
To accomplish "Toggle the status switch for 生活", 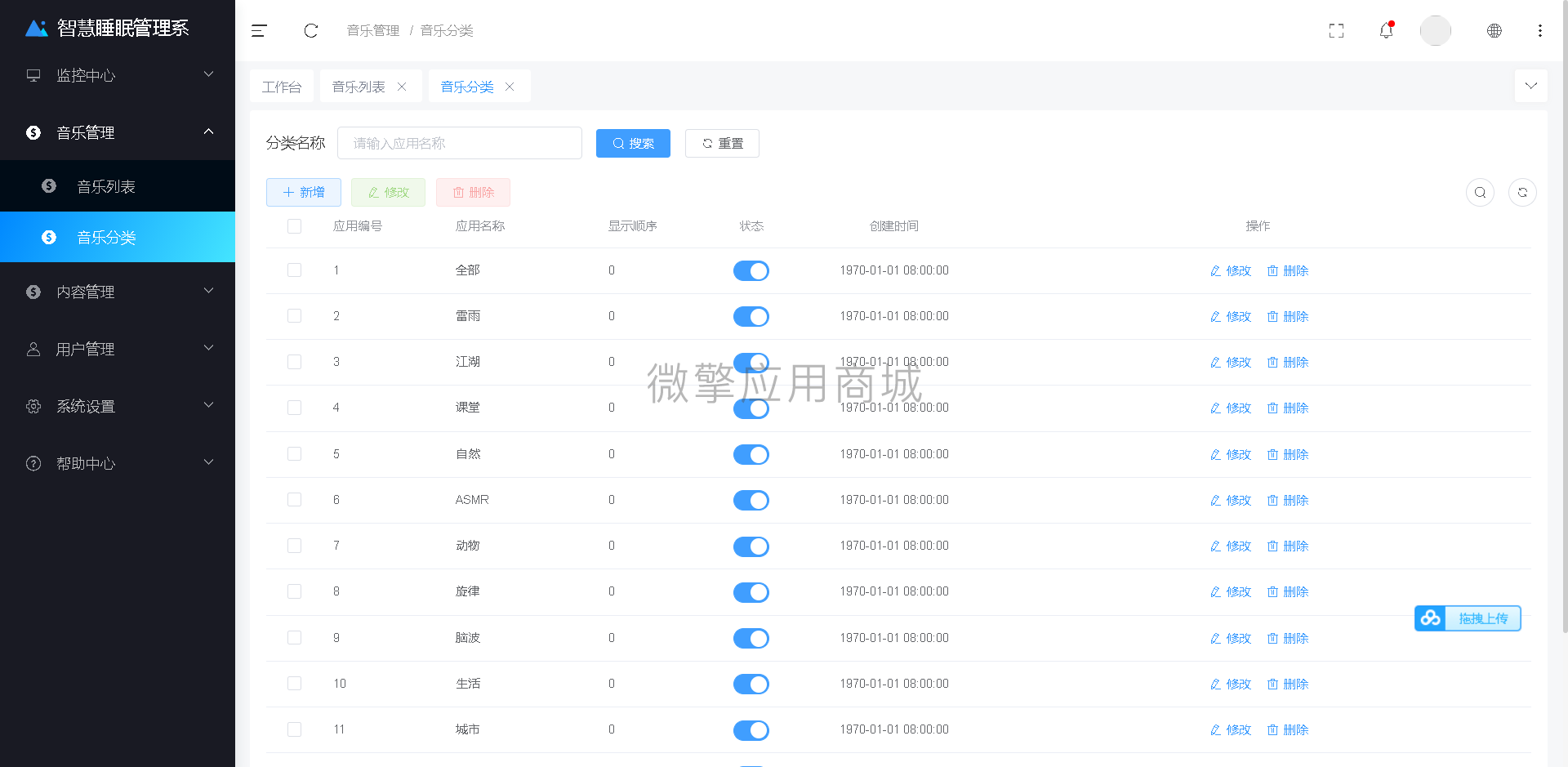I will pyautogui.click(x=751, y=685).
